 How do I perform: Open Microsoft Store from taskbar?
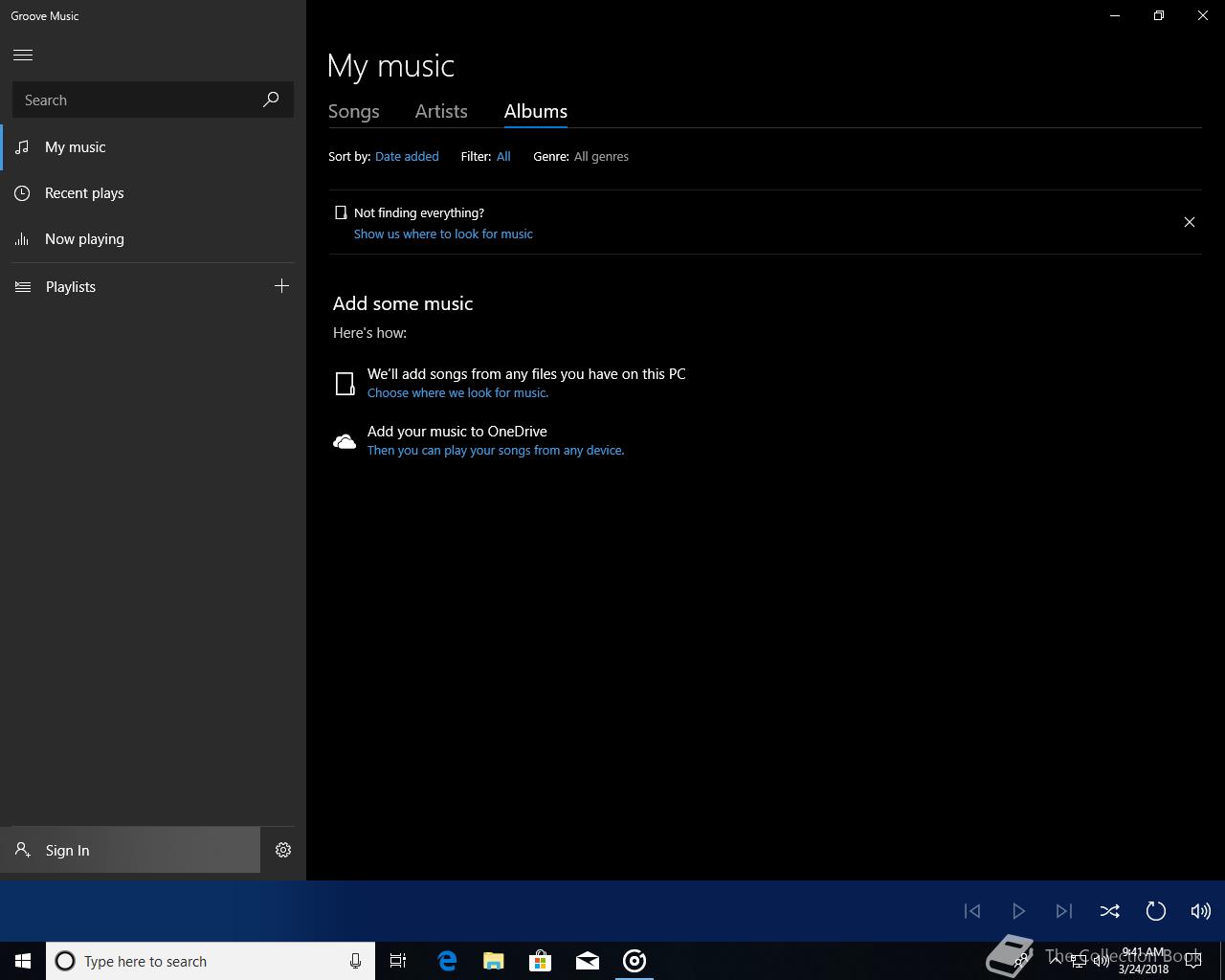point(541,961)
